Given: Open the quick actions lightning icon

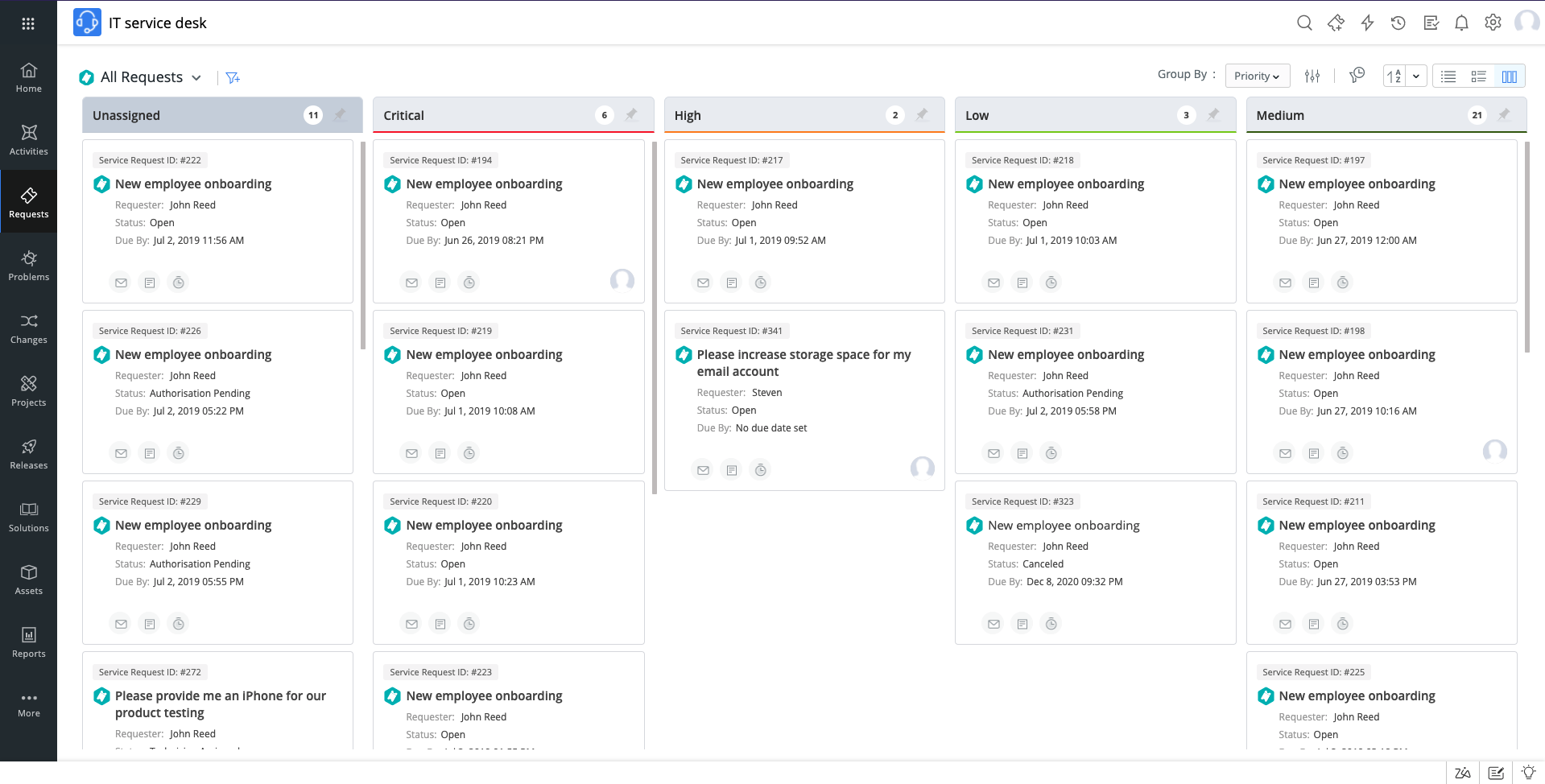Looking at the screenshot, I should click(x=1367, y=23).
